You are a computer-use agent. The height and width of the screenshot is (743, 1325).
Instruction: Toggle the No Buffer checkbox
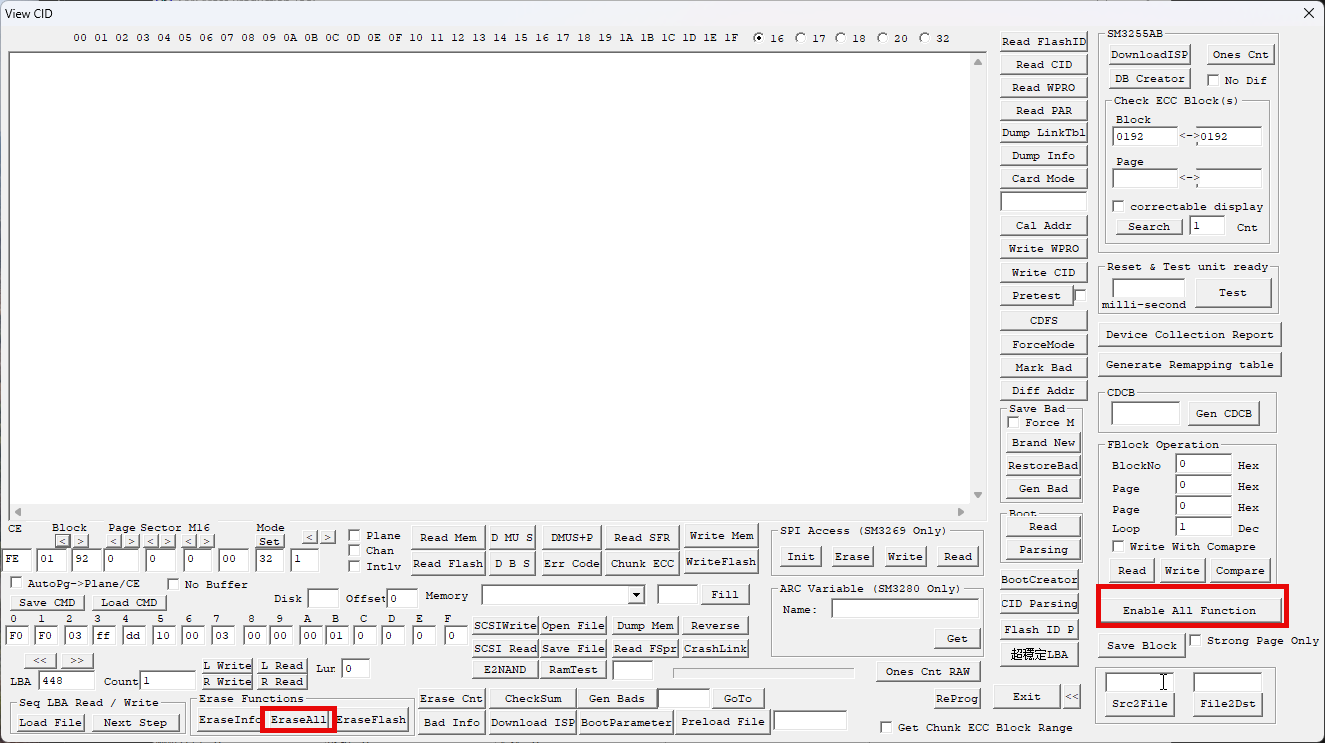pos(173,584)
